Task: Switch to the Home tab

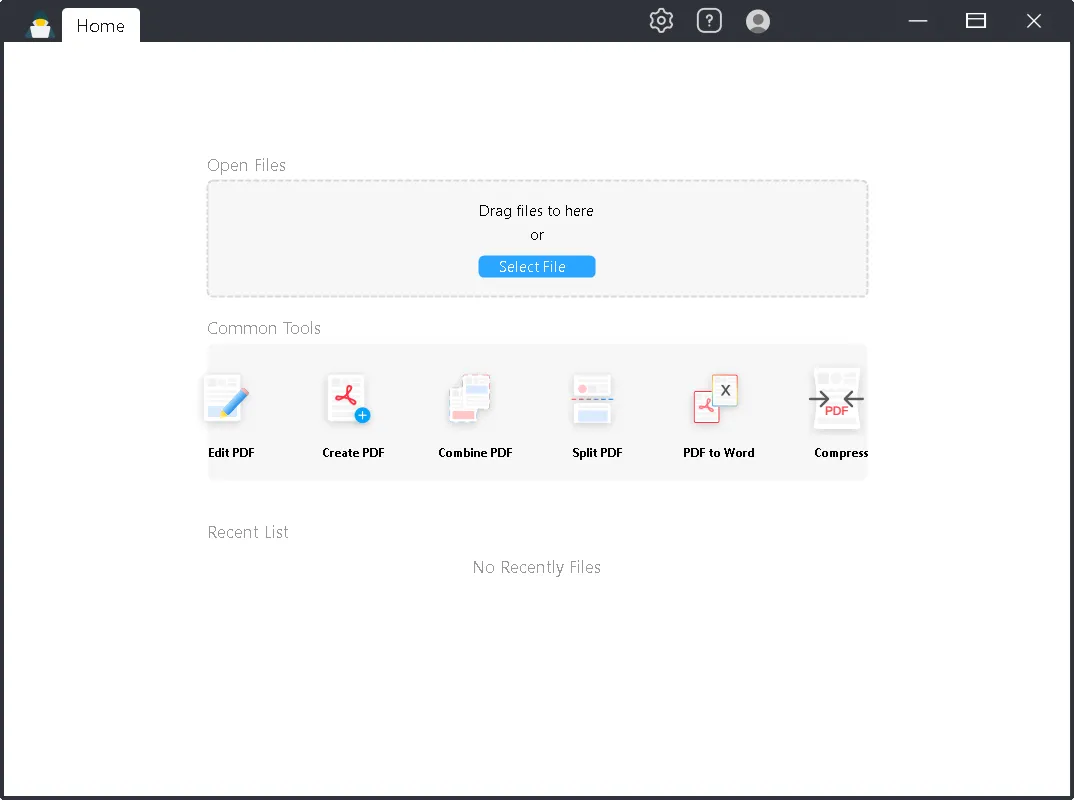Action: (101, 26)
